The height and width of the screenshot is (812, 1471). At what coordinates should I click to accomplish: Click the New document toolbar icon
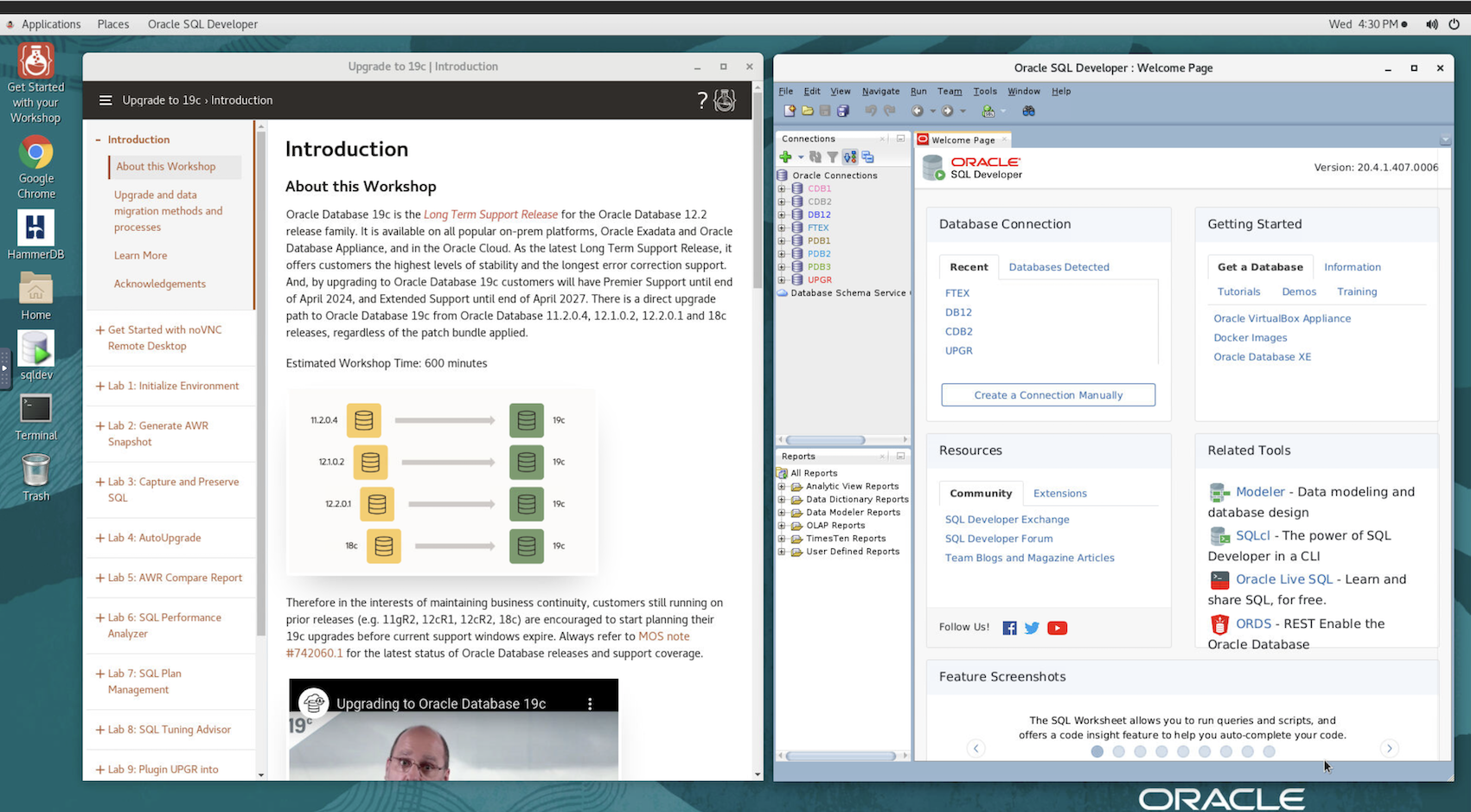coord(790,111)
